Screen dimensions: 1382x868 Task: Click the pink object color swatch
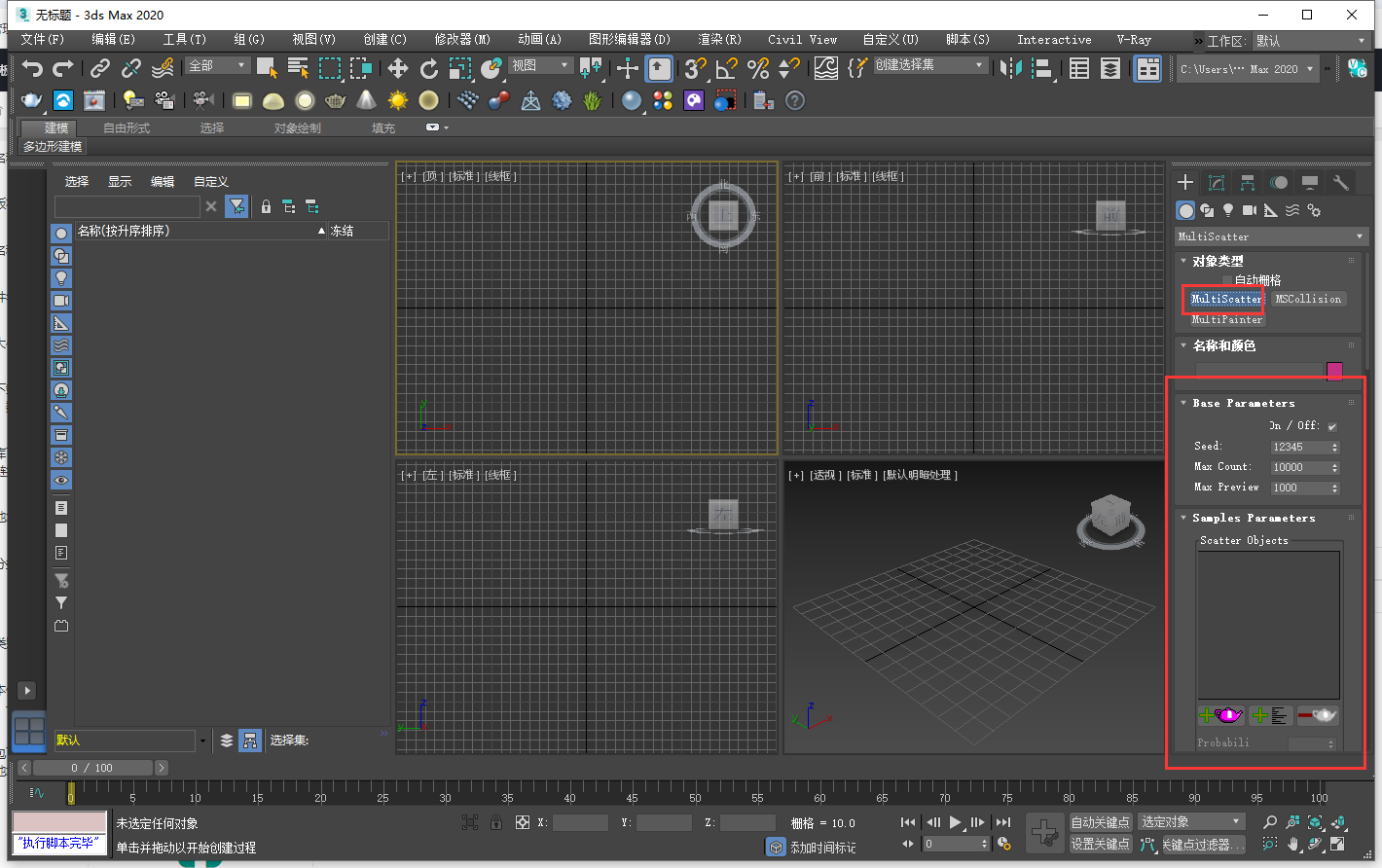(x=1334, y=371)
